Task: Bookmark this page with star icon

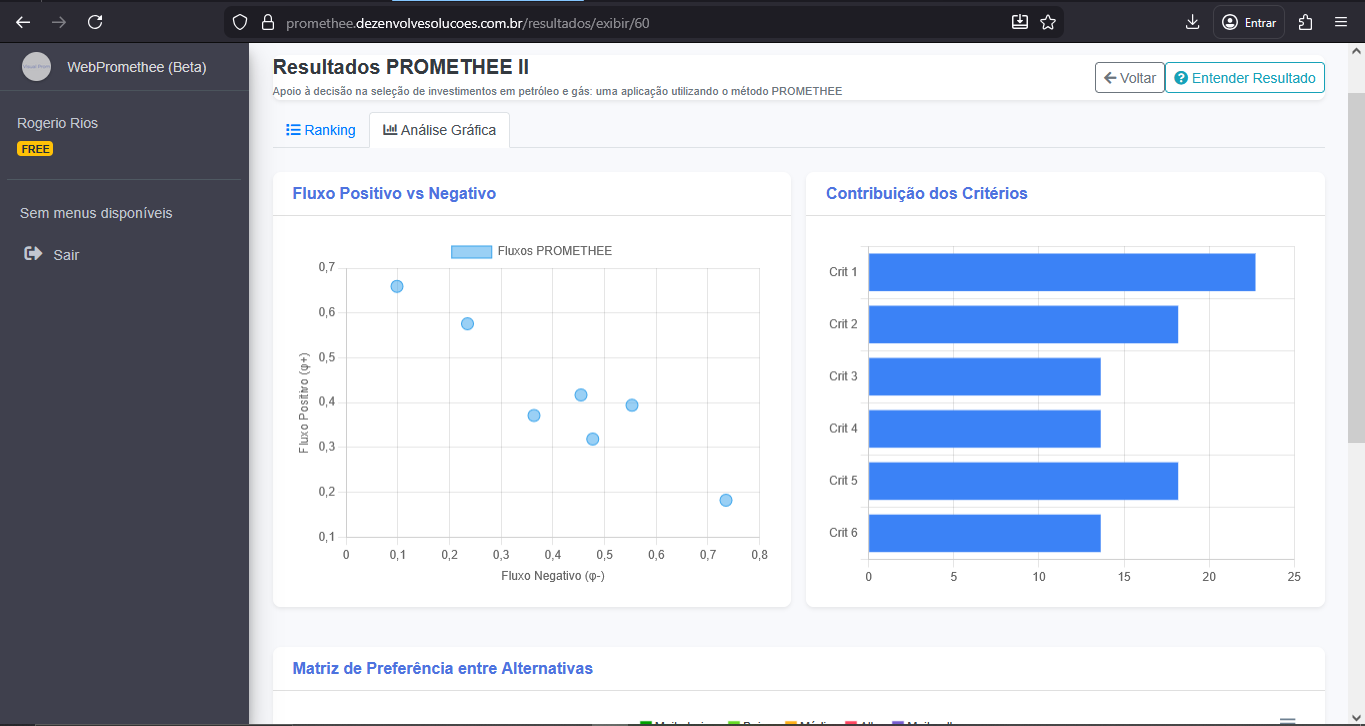Action: (1048, 22)
